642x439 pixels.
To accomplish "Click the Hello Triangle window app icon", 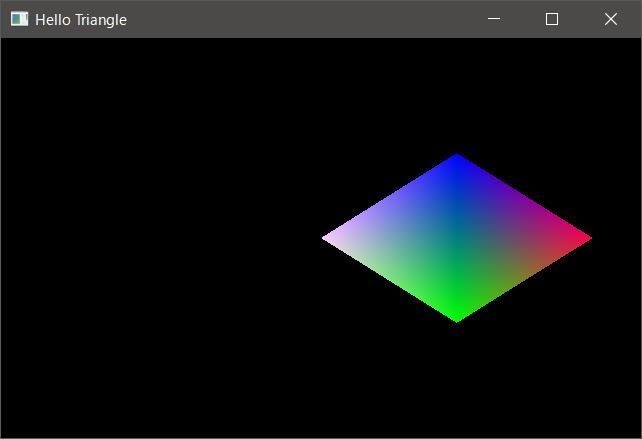I will pos(19,19).
